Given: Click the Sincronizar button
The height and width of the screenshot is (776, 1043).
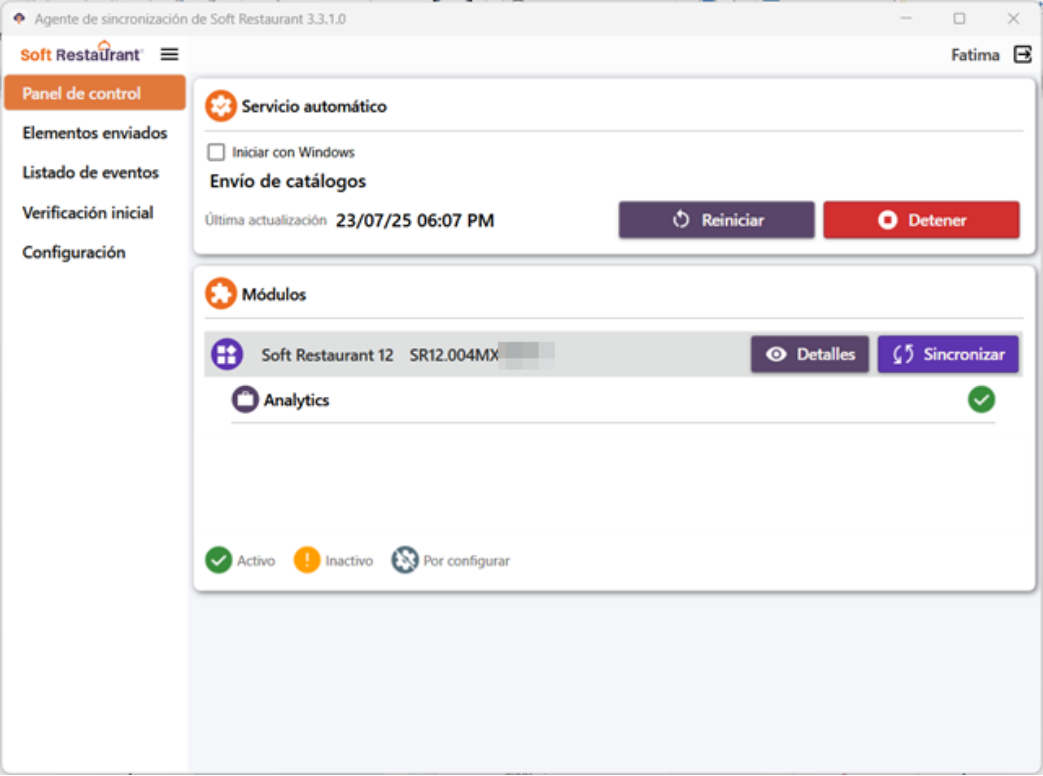Looking at the screenshot, I should pos(948,354).
